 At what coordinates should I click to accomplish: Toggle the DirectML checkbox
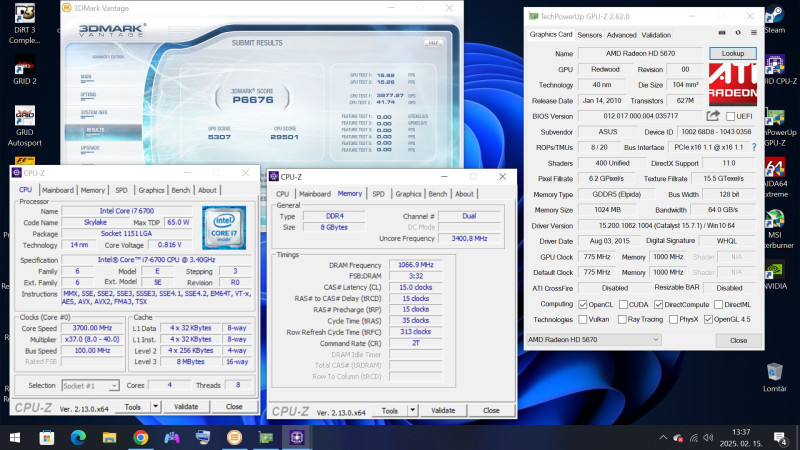coord(718,304)
